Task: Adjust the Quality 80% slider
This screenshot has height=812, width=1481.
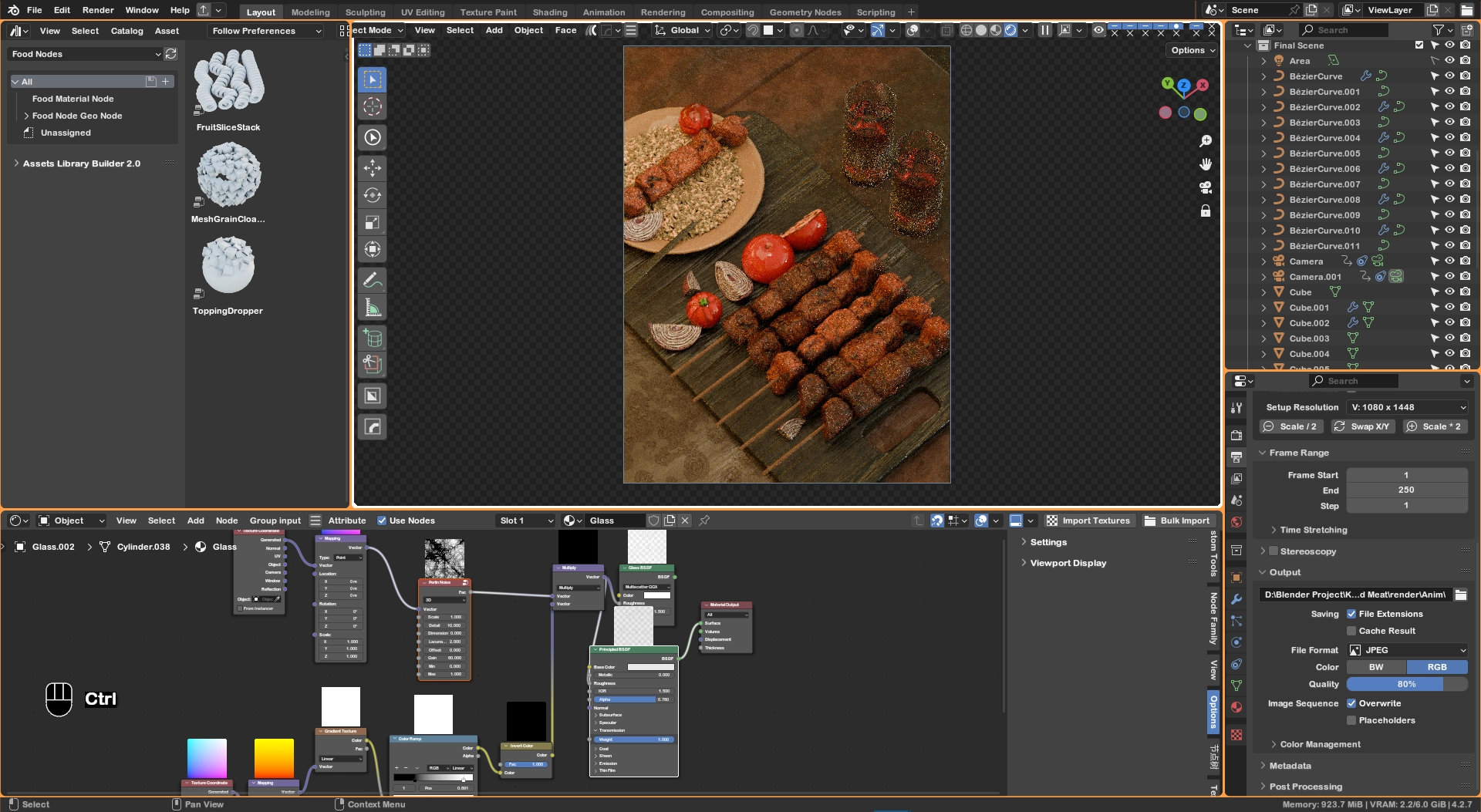Action: 1406,684
